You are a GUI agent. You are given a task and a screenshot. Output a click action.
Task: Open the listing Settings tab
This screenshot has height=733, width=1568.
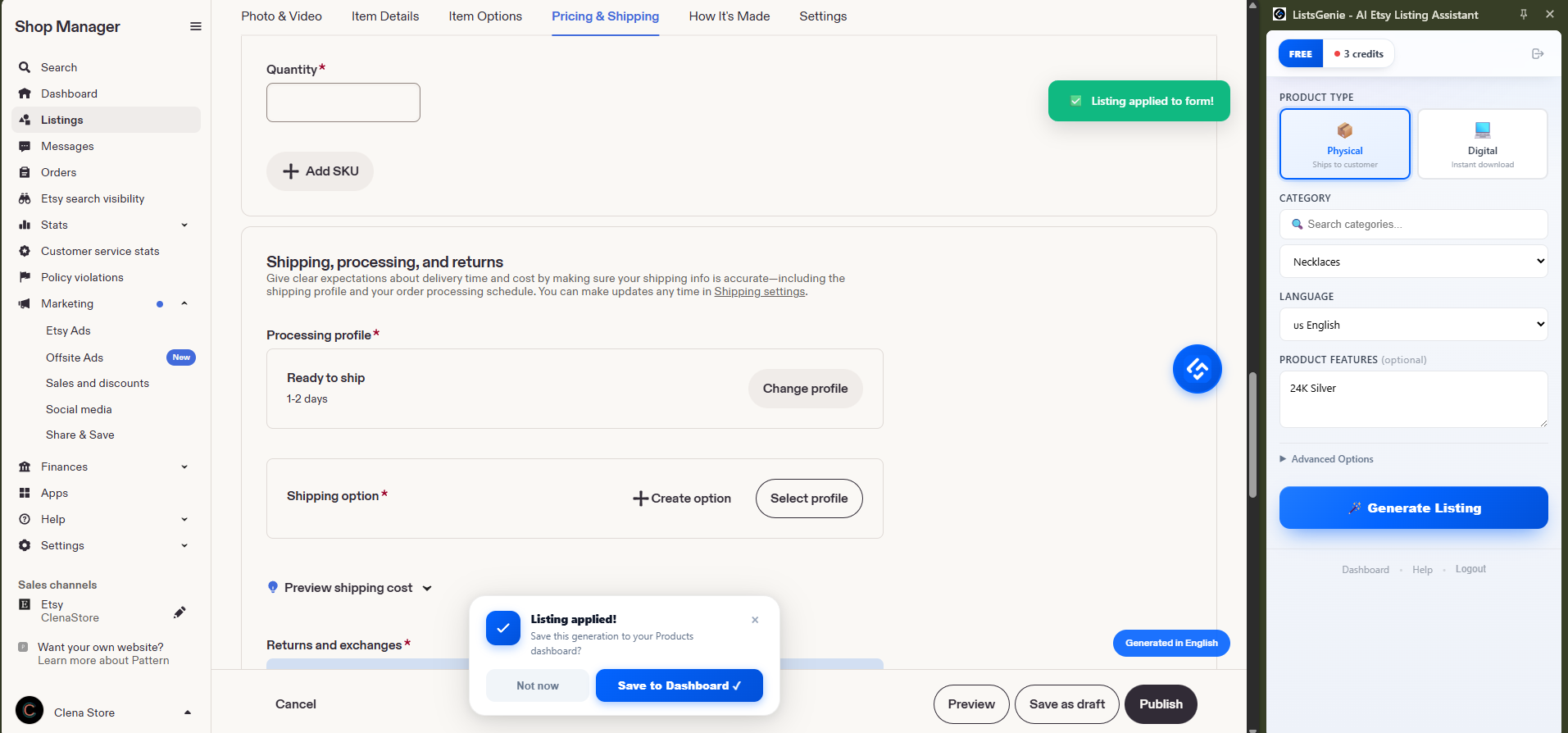823,16
